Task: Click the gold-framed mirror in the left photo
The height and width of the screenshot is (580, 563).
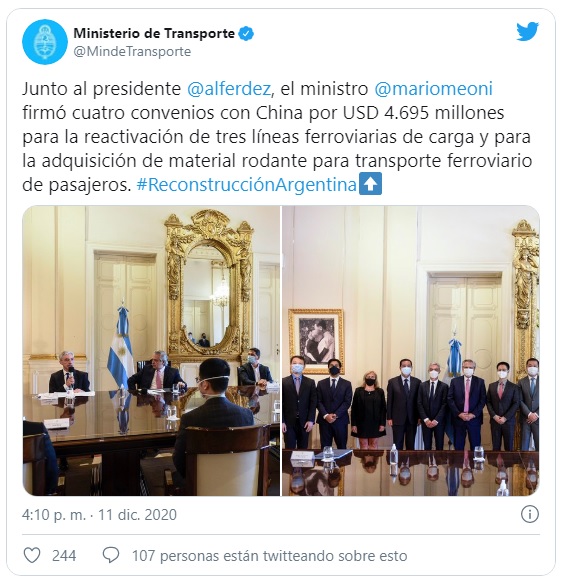Action: click(209, 287)
